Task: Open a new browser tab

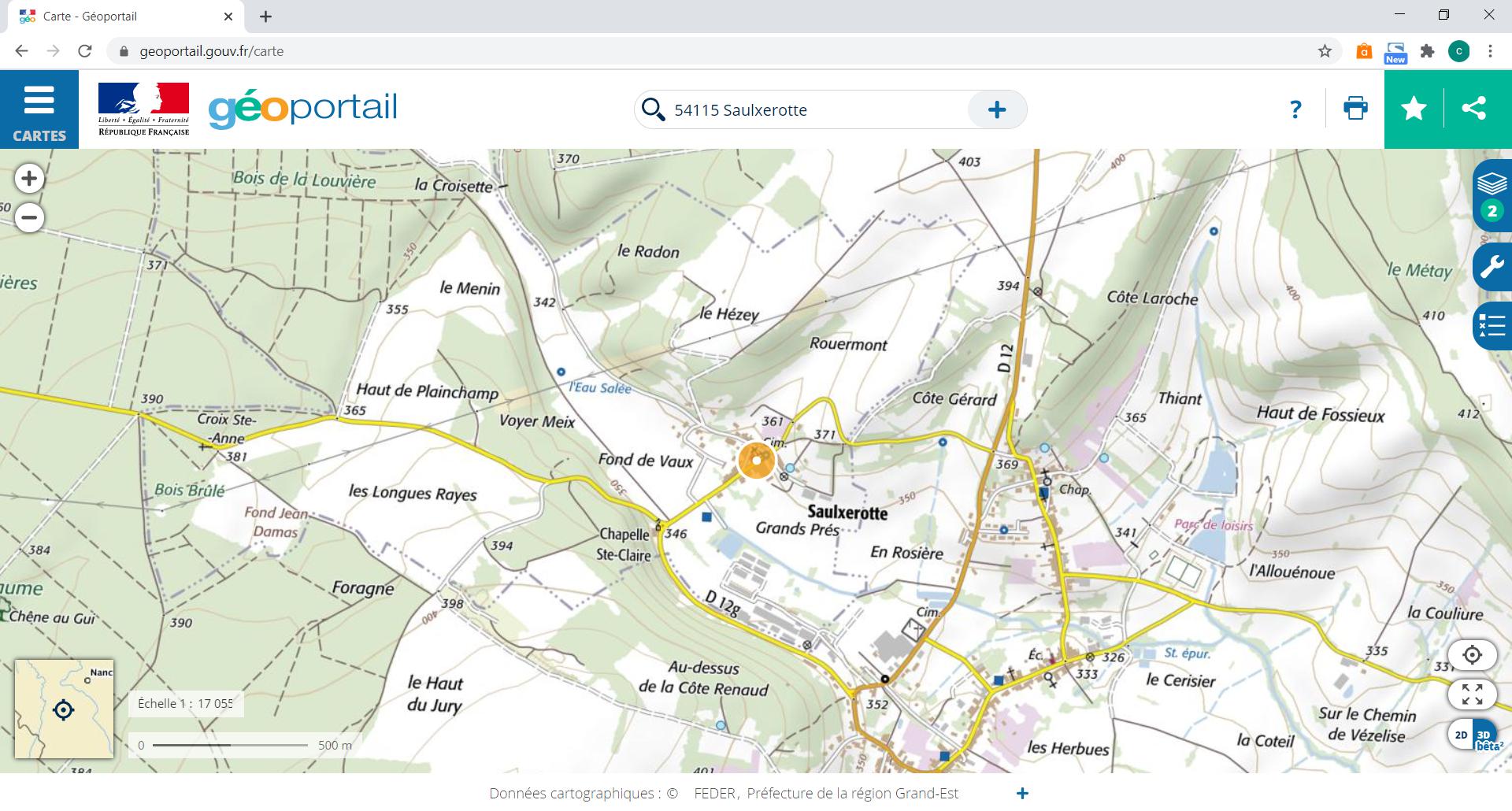Action: coord(265,17)
